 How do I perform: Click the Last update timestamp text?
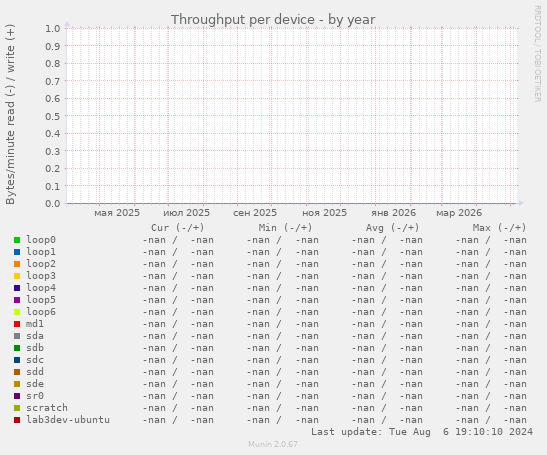[x=422, y=432]
